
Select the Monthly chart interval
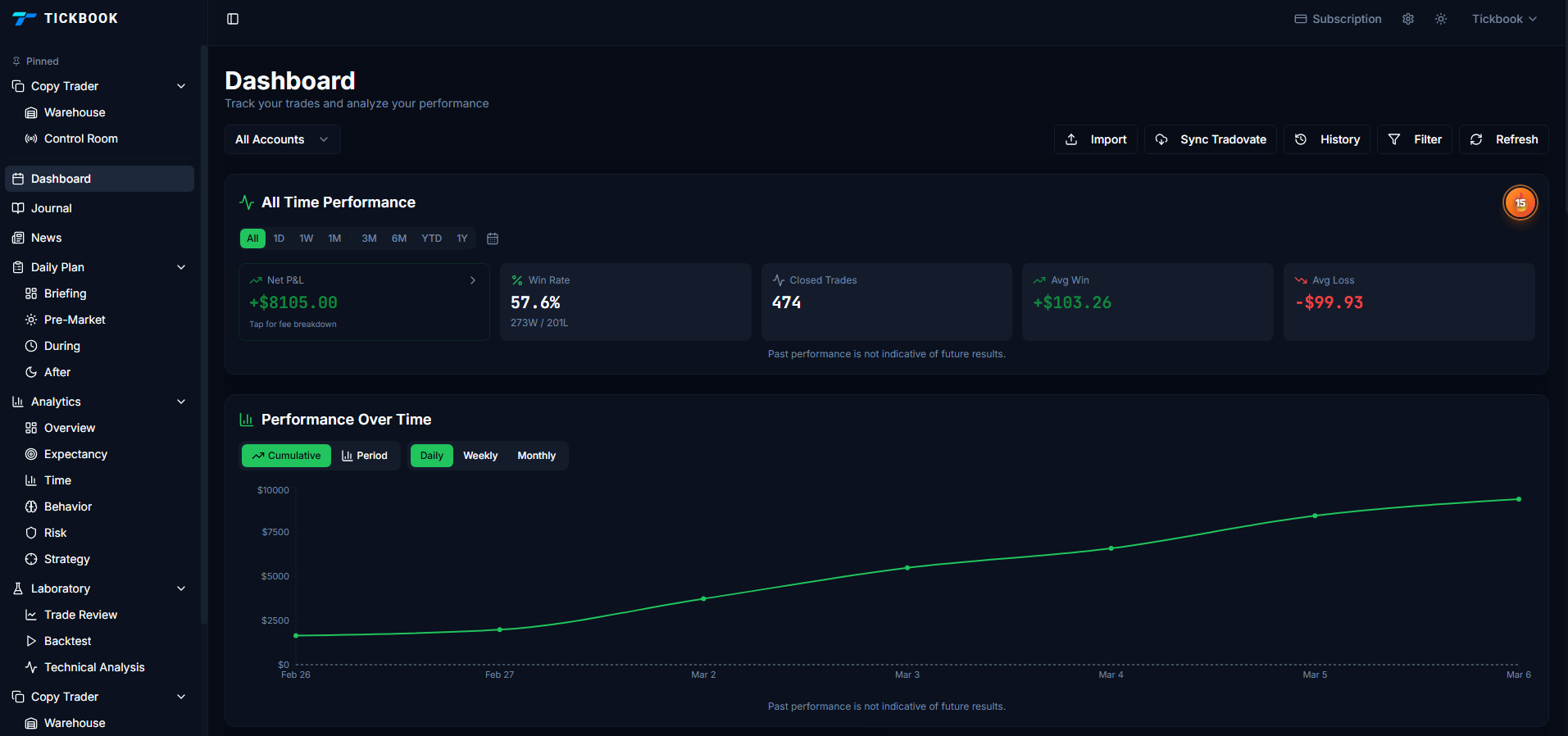[537, 456]
